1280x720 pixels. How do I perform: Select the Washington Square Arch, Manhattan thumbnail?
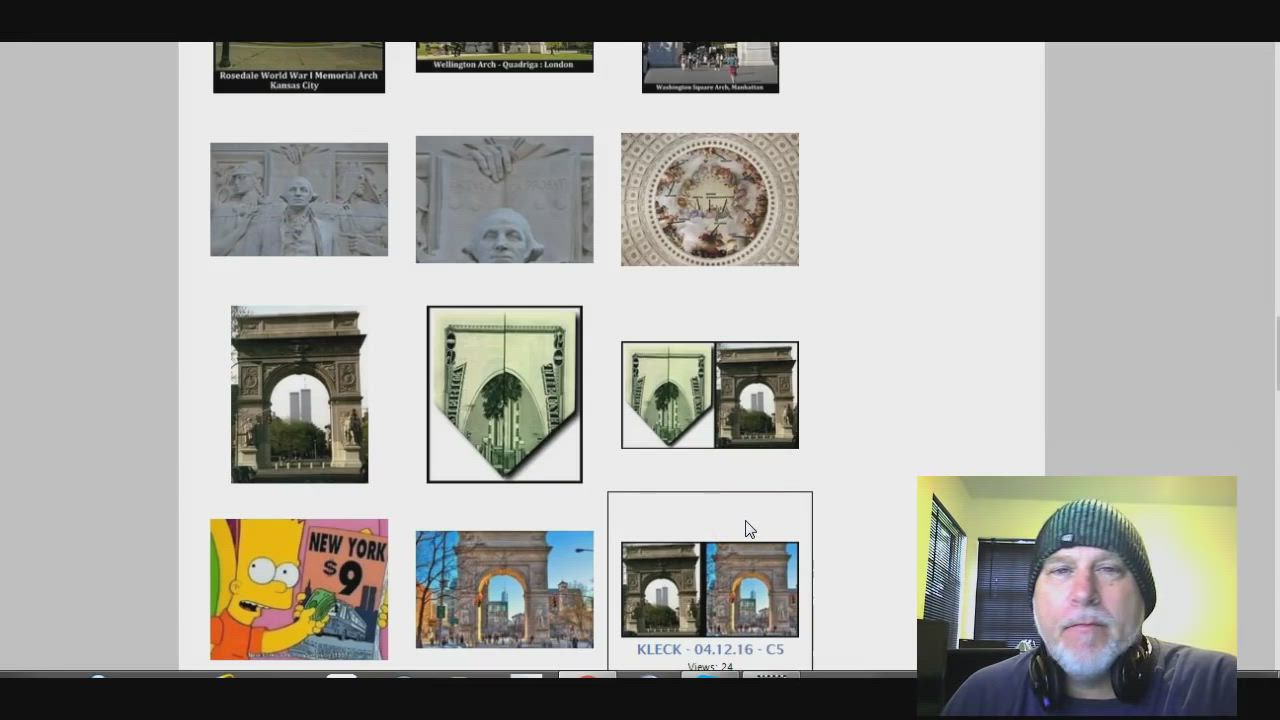click(x=710, y=66)
